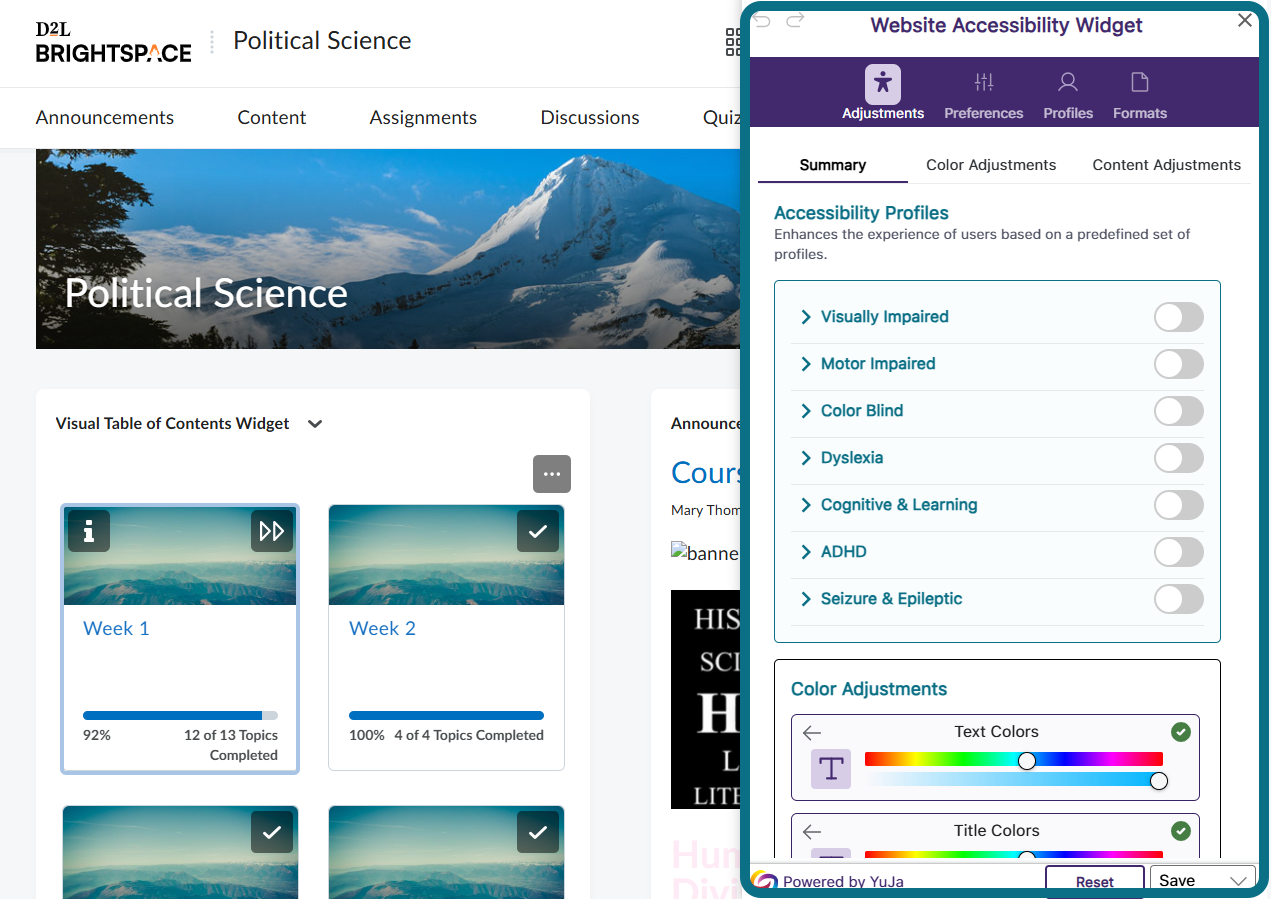Enable the Seizure & Epileptic toggle
Screen dimensions: 1271x899
tap(1179, 599)
